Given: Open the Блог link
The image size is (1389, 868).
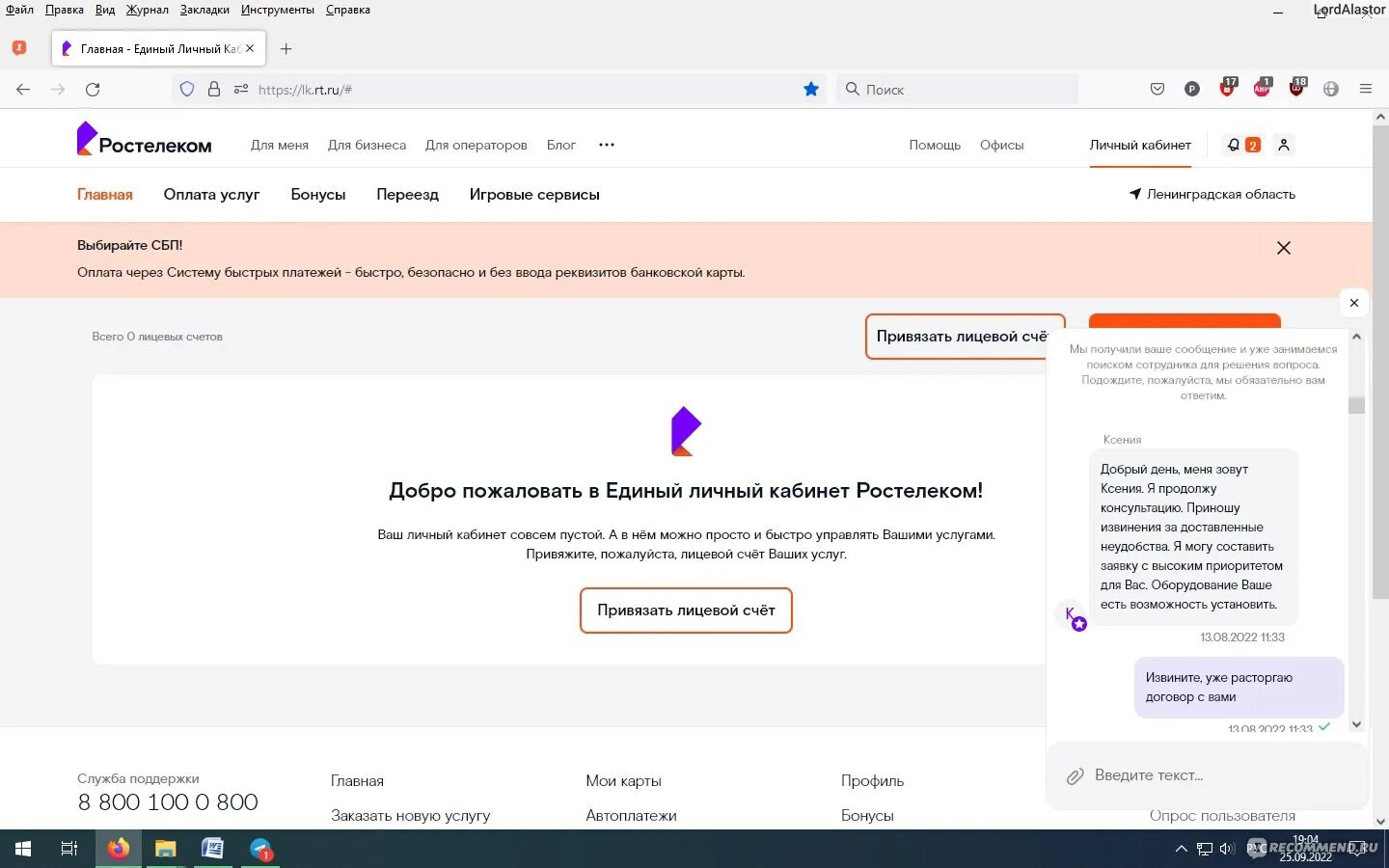Looking at the screenshot, I should (561, 145).
